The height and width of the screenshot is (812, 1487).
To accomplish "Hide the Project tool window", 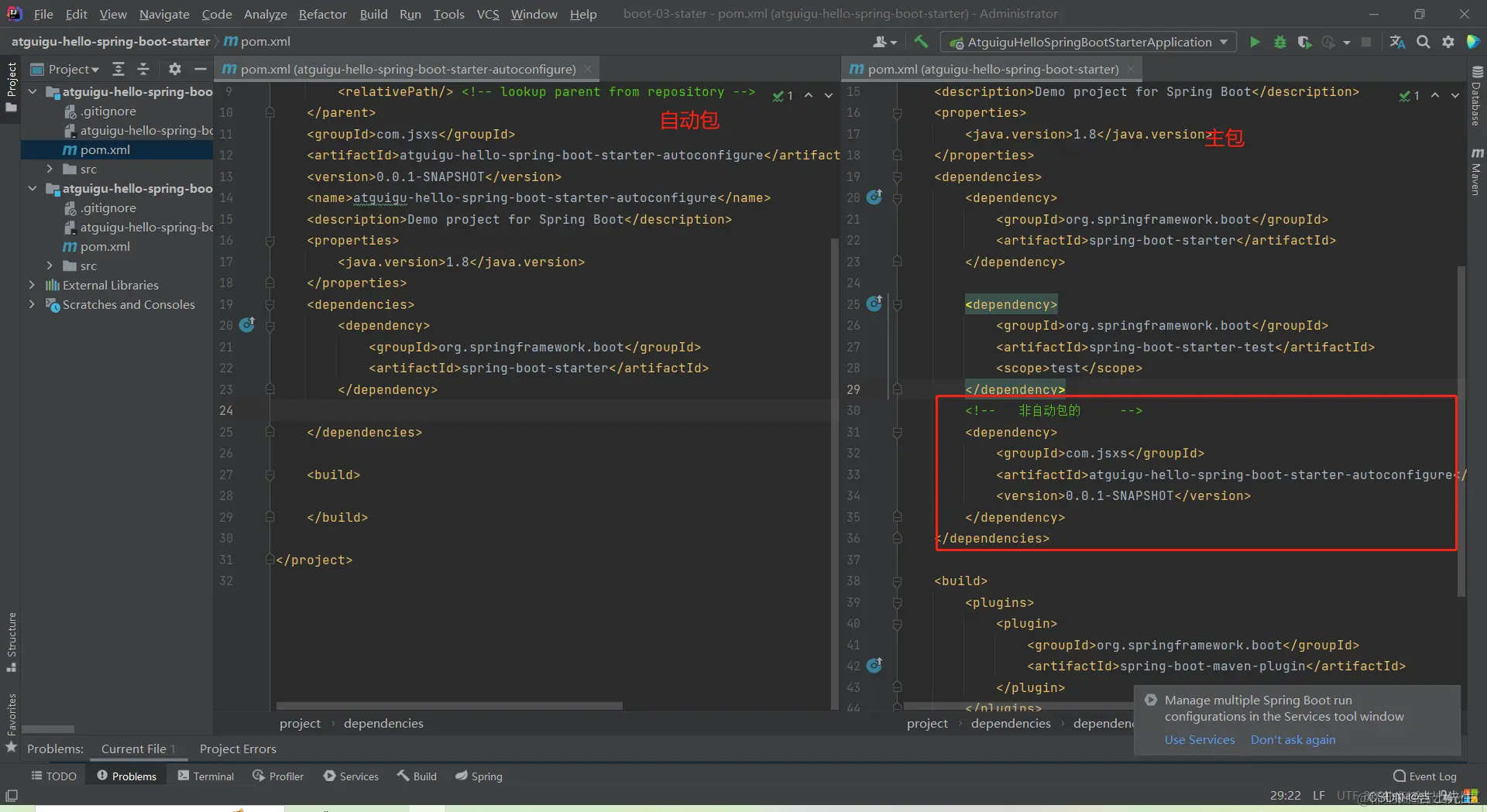I will [x=200, y=69].
